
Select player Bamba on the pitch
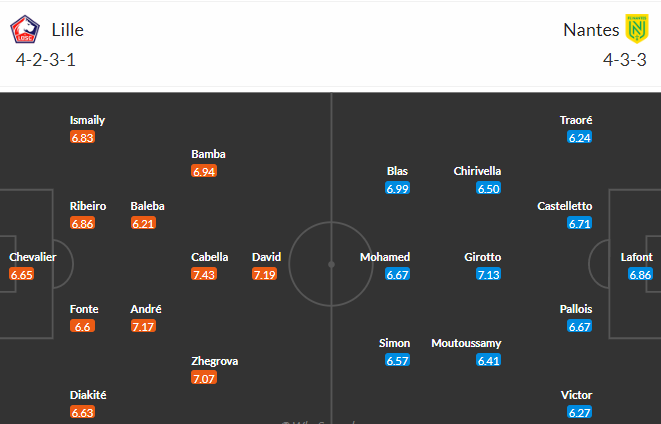pyautogui.click(x=208, y=154)
